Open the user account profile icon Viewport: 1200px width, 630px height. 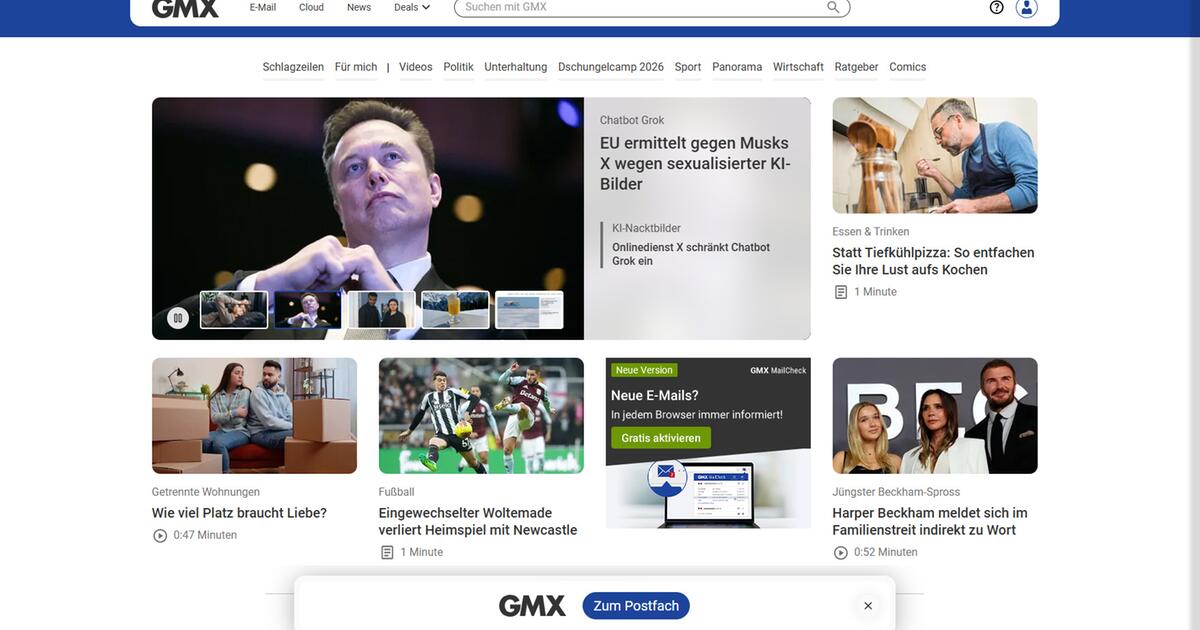pos(1026,7)
